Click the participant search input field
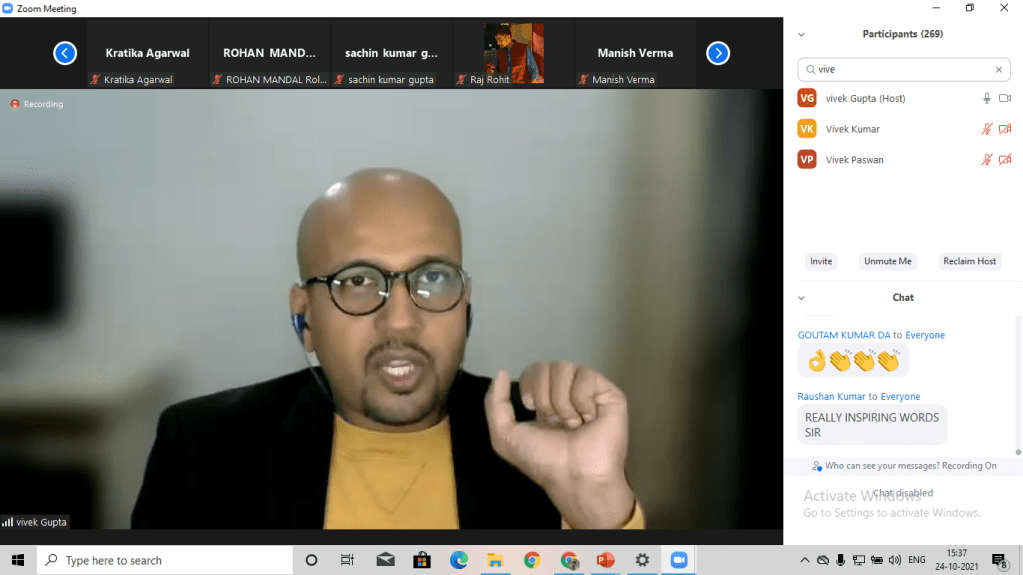The image size is (1023, 575). point(900,70)
